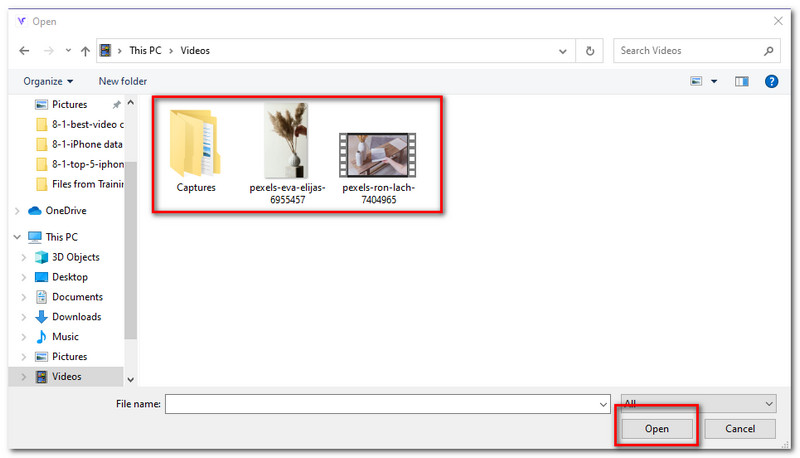This screenshot has width=800, height=458.
Task: Click the Cancel button
Action: pos(740,429)
